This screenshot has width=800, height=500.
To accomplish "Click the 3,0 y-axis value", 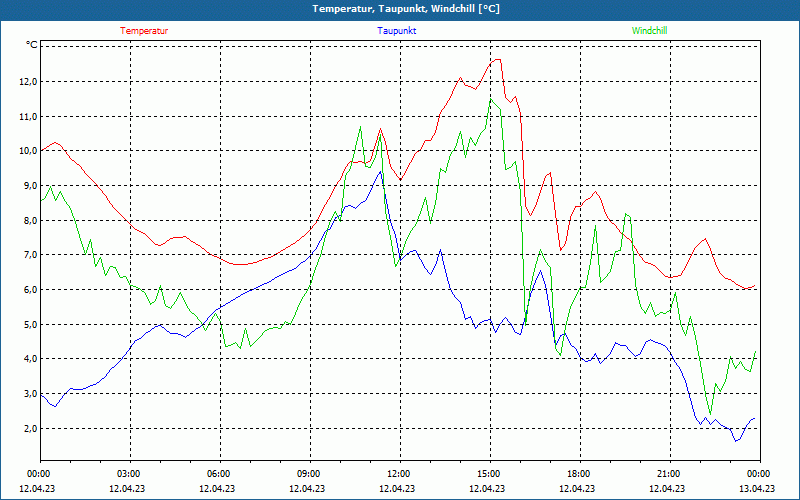I will click(x=30, y=394).
